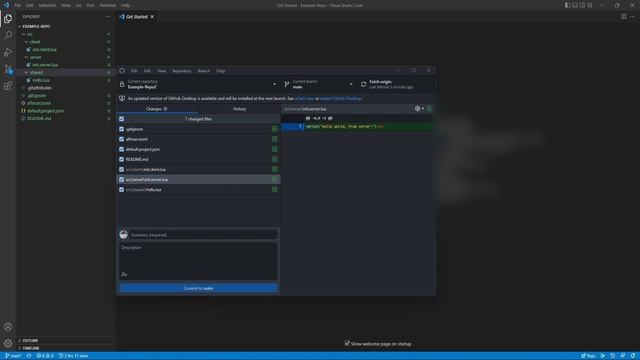Close the Get Started tab
Image resolution: width=640 pixels, height=360 pixels.
pos(152,17)
